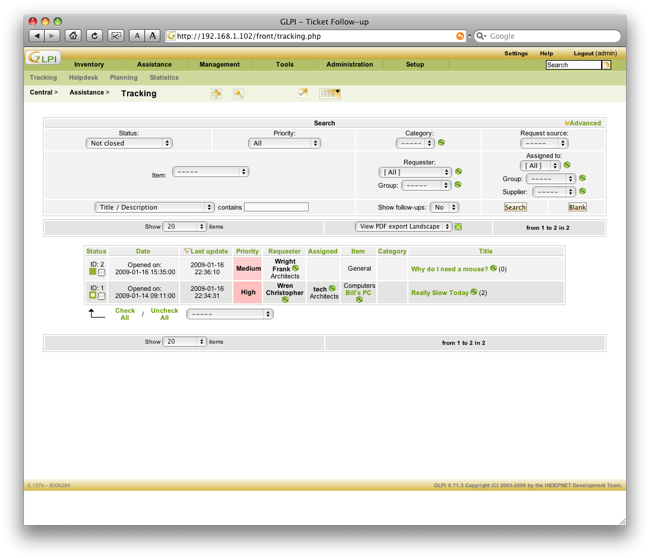Image resolution: width=650 pixels, height=558 pixels.
Task: Open the top Show 20 items dropdown
Action: click(x=184, y=226)
